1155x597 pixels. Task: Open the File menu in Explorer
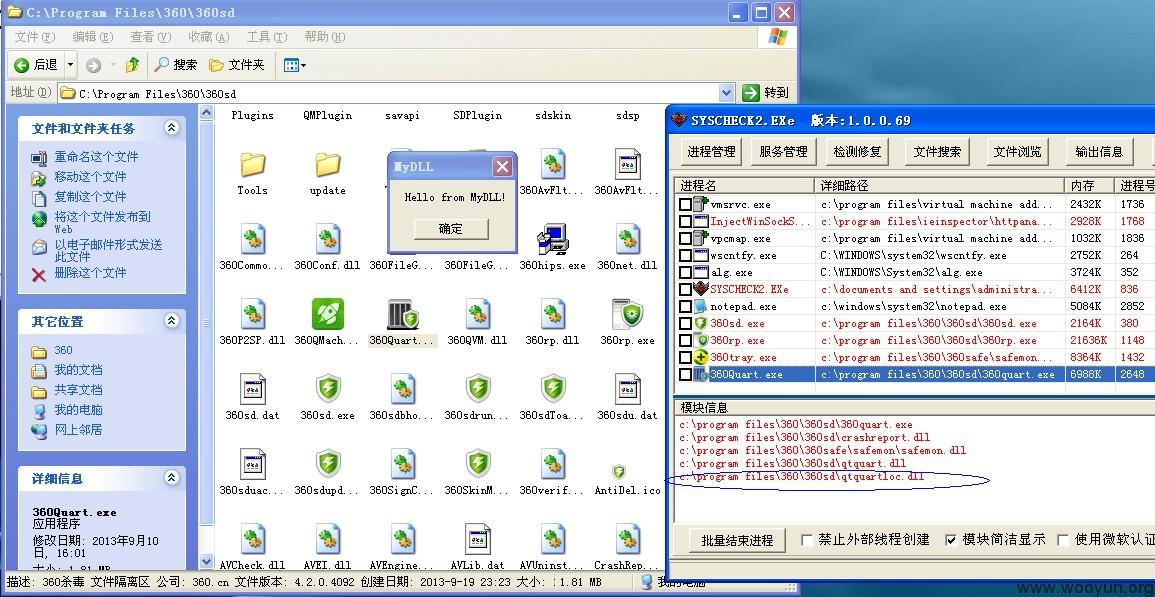coord(35,37)
